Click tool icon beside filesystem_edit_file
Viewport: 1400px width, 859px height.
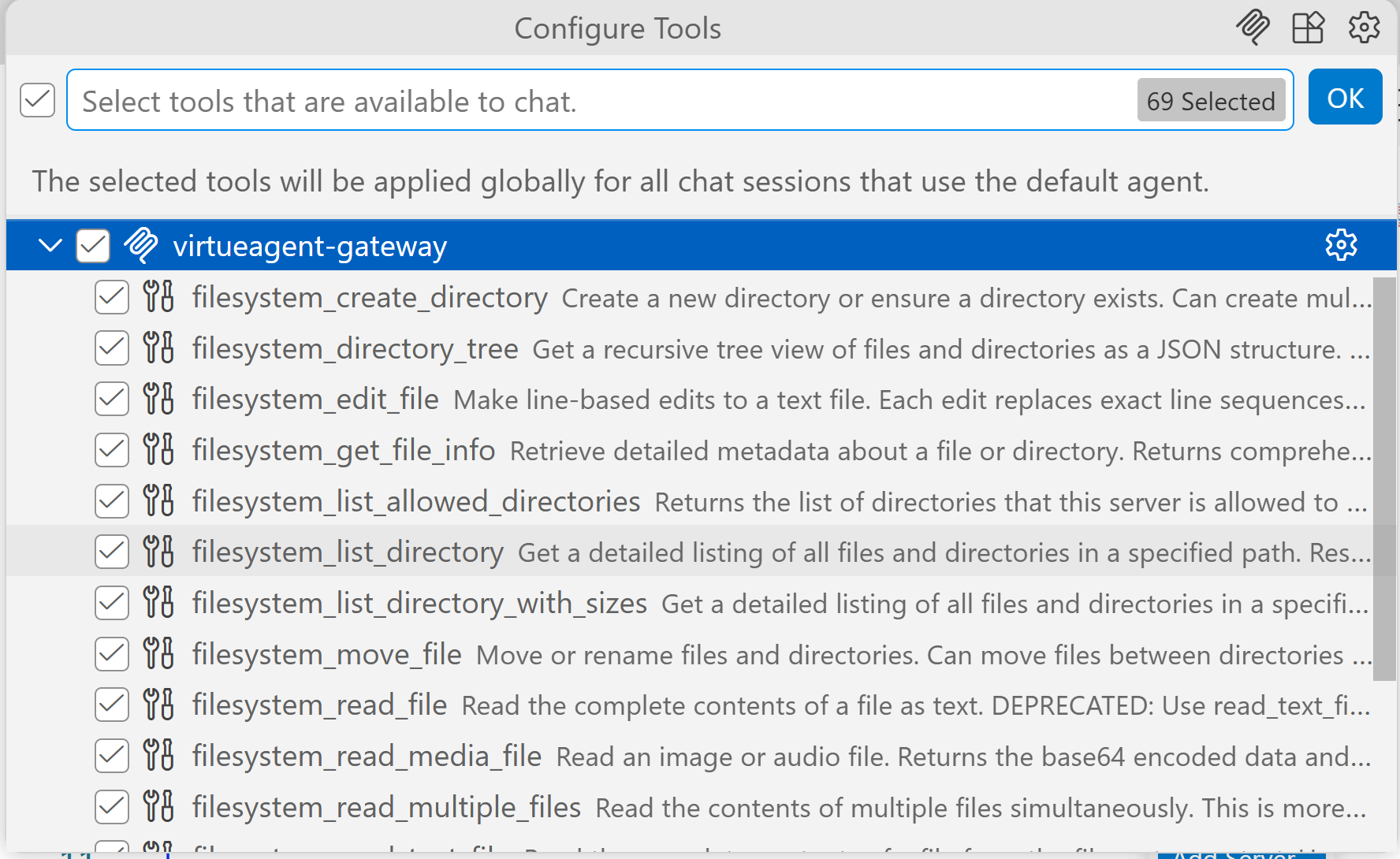158,399
